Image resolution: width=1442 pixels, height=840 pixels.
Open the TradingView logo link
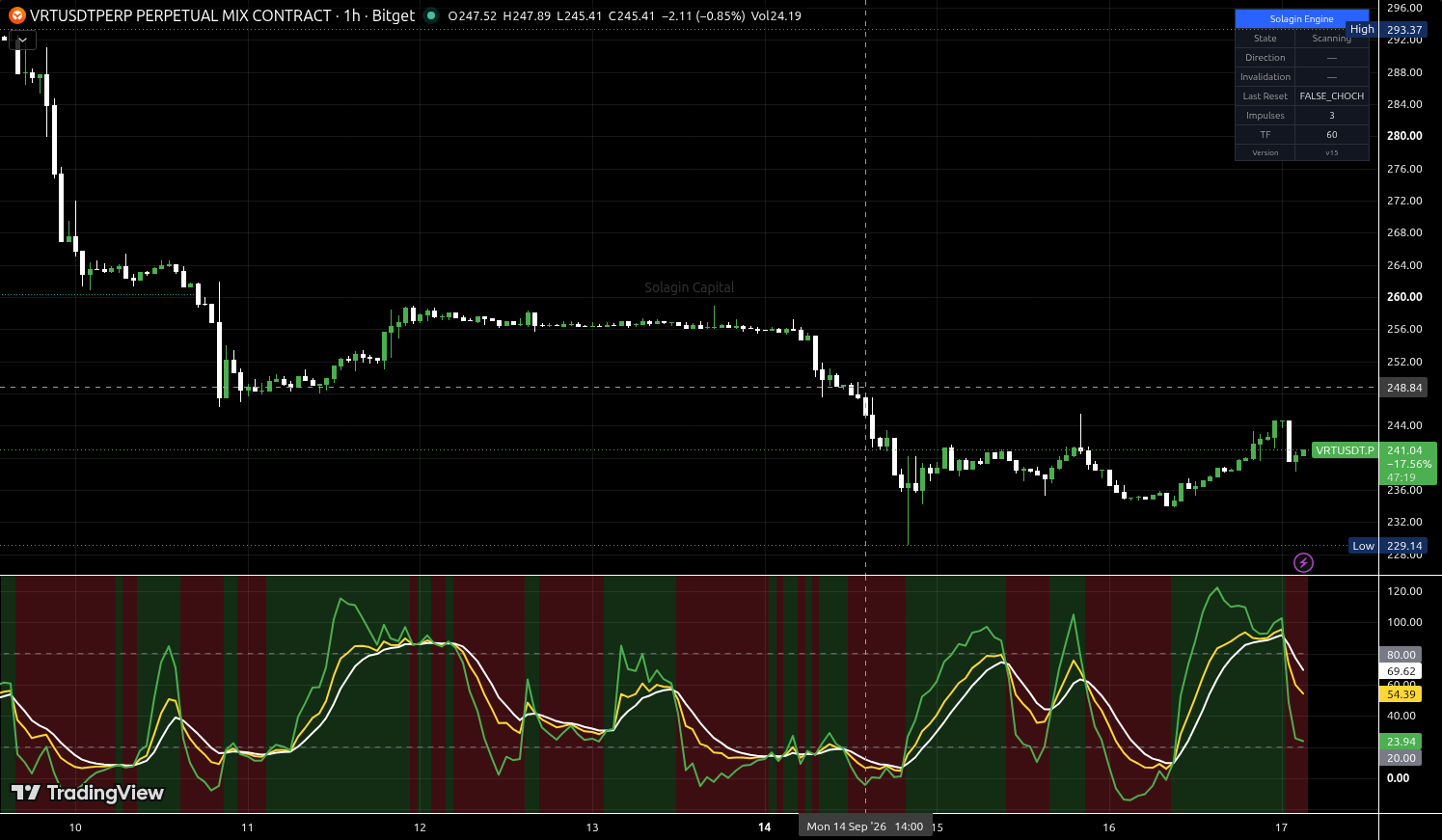[x=88, y=793]
